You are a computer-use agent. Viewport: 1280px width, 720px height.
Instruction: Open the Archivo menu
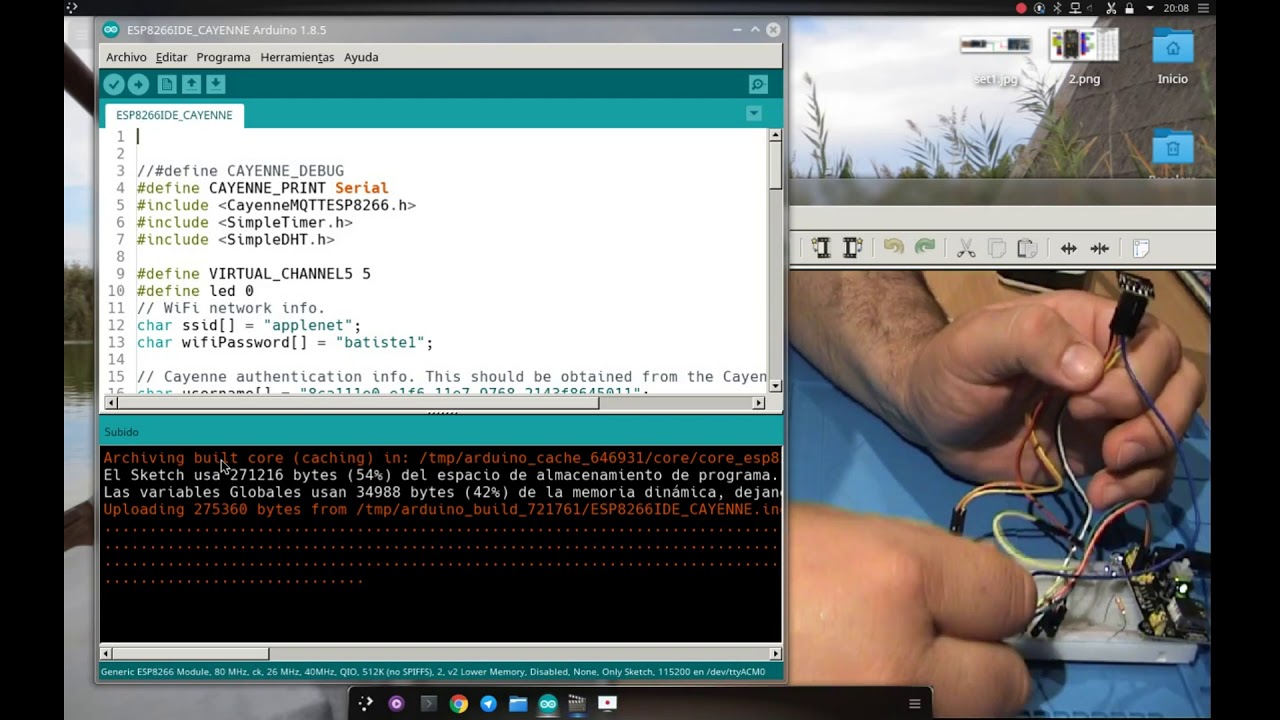tap(126, 57)
